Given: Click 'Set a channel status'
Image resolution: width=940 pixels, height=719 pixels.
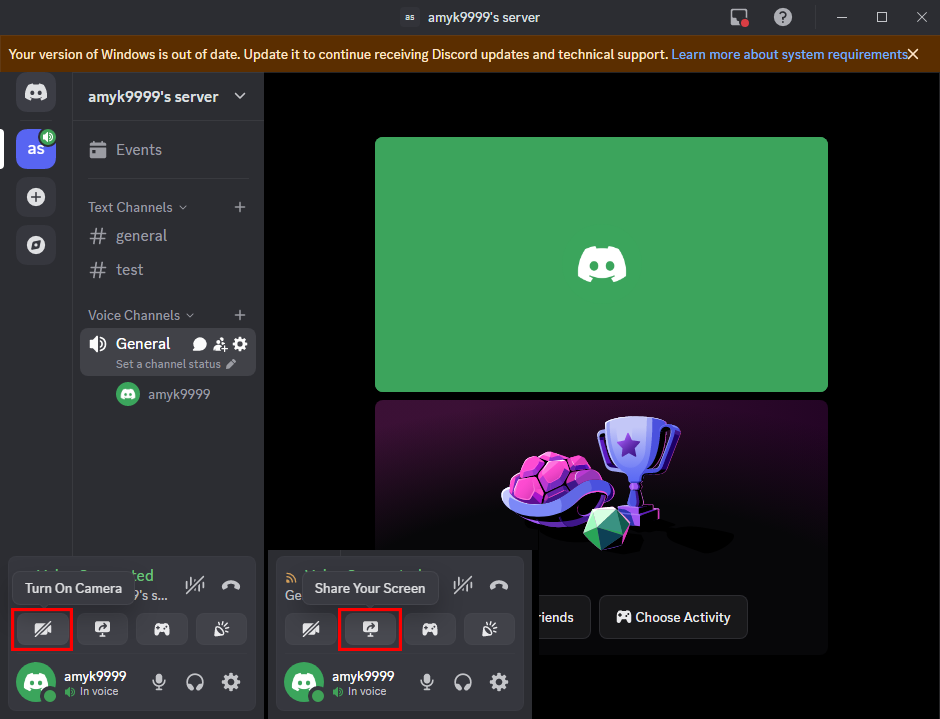Looking at the screenshot, I should [168, 364].
